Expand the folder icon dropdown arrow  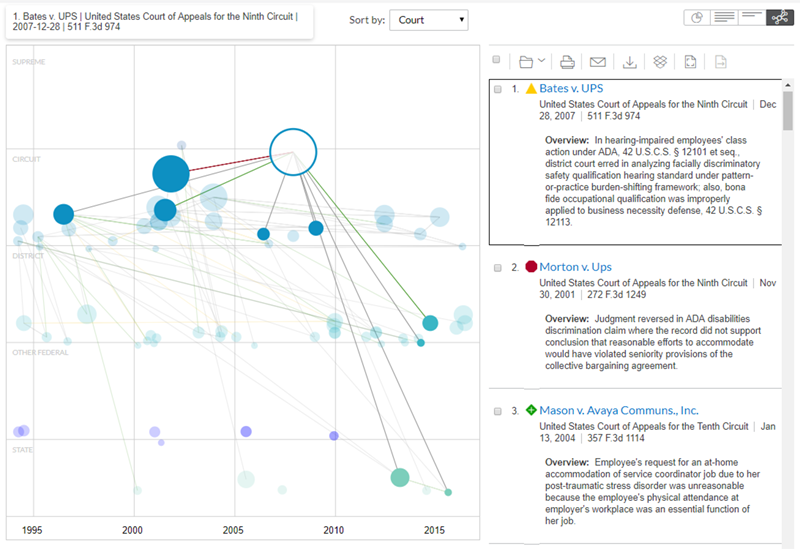click(x=542, y=62)
